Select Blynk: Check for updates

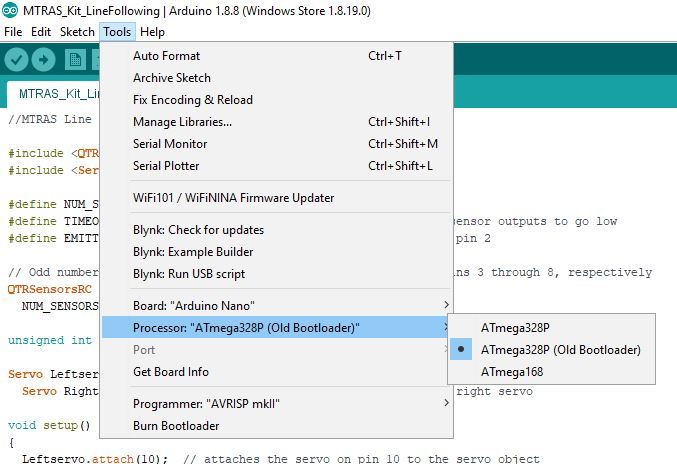[x=276, y=230]
